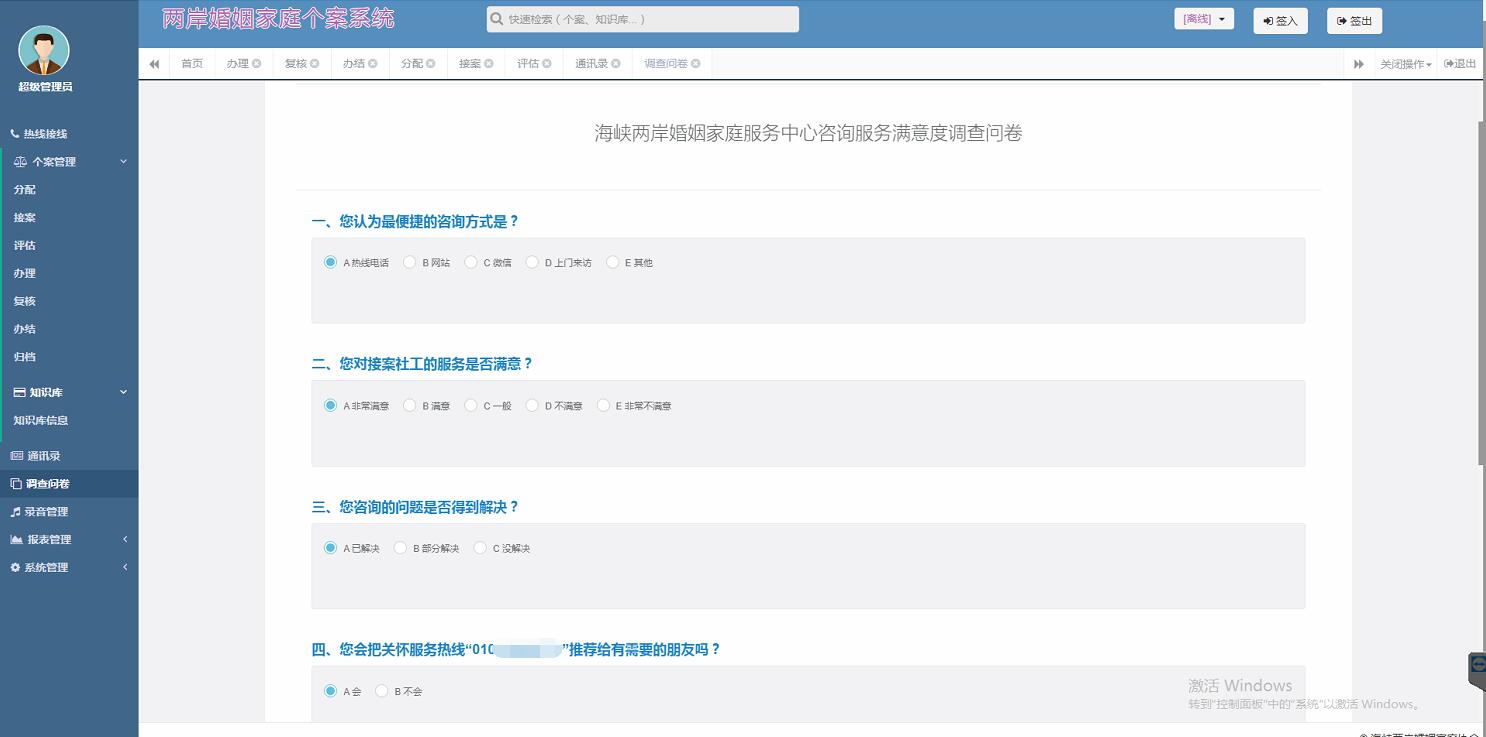The width and height of the screenshot is (1486, 737).
Task: Open the 离线 status dropdown
Action: (1203, 19)
